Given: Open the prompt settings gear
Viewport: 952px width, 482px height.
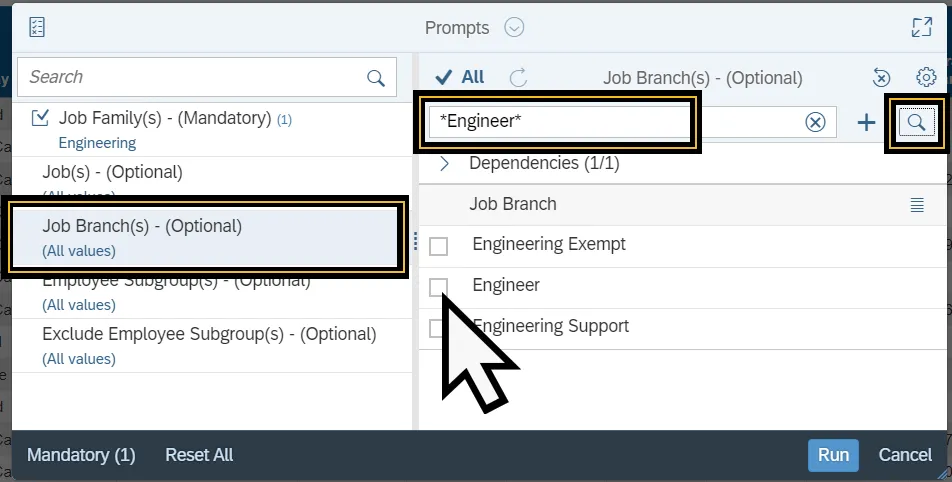Looking at the screenshot, I should 926,77.
